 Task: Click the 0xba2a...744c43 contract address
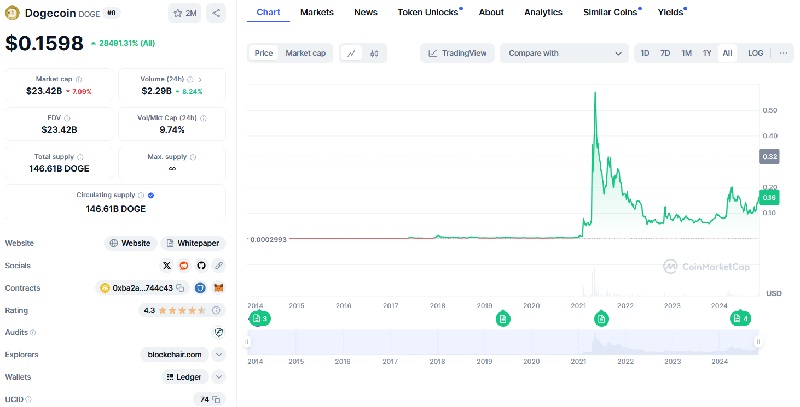tap(142, 288)
